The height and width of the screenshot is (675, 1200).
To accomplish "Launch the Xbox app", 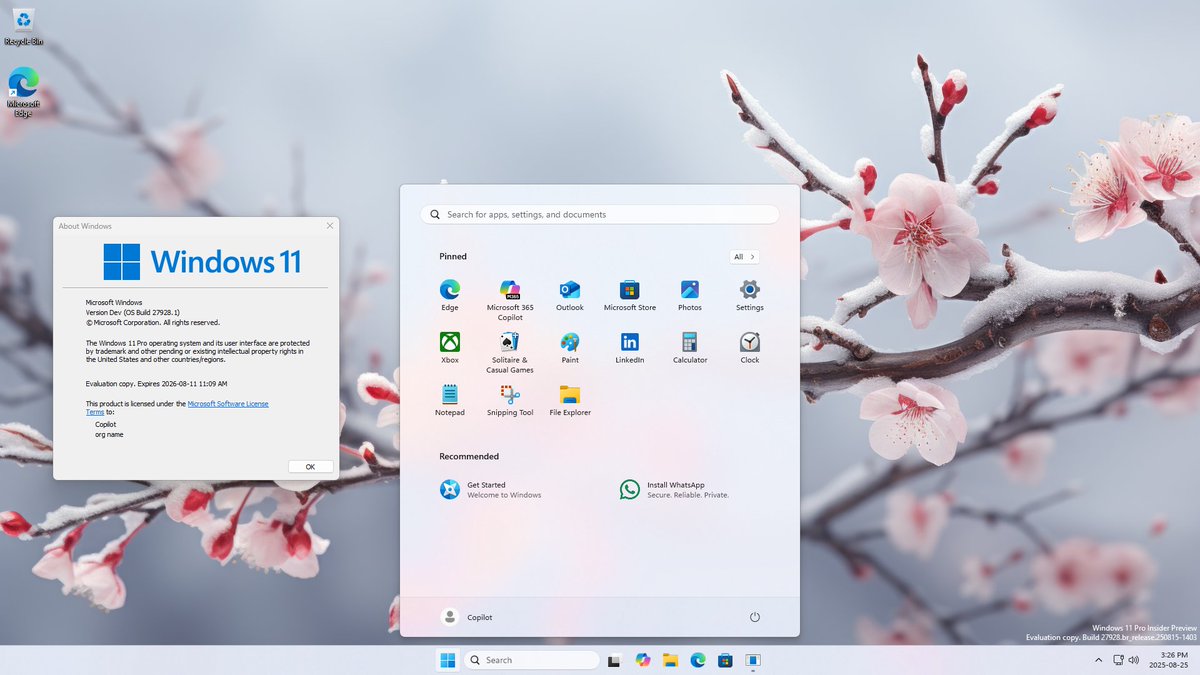I will (450, 347).
